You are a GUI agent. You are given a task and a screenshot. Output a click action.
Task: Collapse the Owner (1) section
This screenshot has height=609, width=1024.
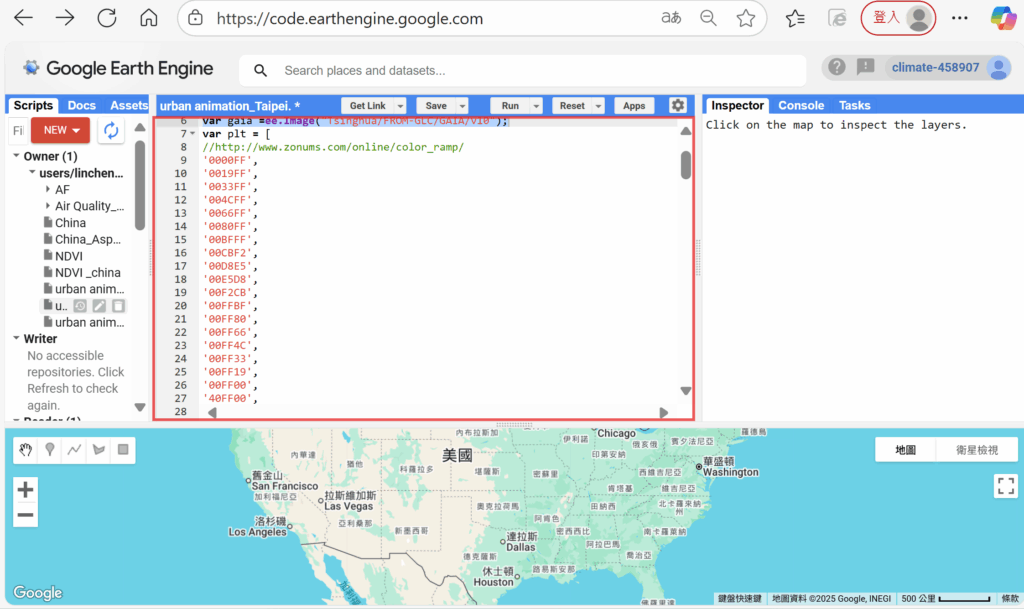[16, 156]
